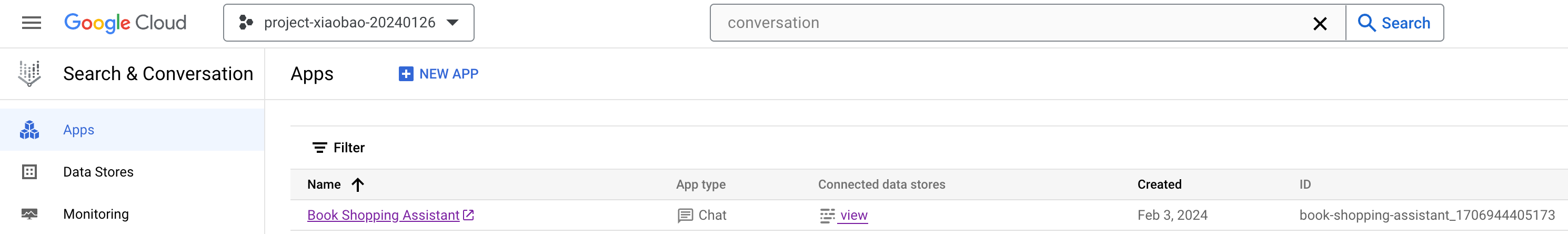This screenshot has width=1568, height=234.
Task: Click the Google Cloud logo
Action: (125, 23)
